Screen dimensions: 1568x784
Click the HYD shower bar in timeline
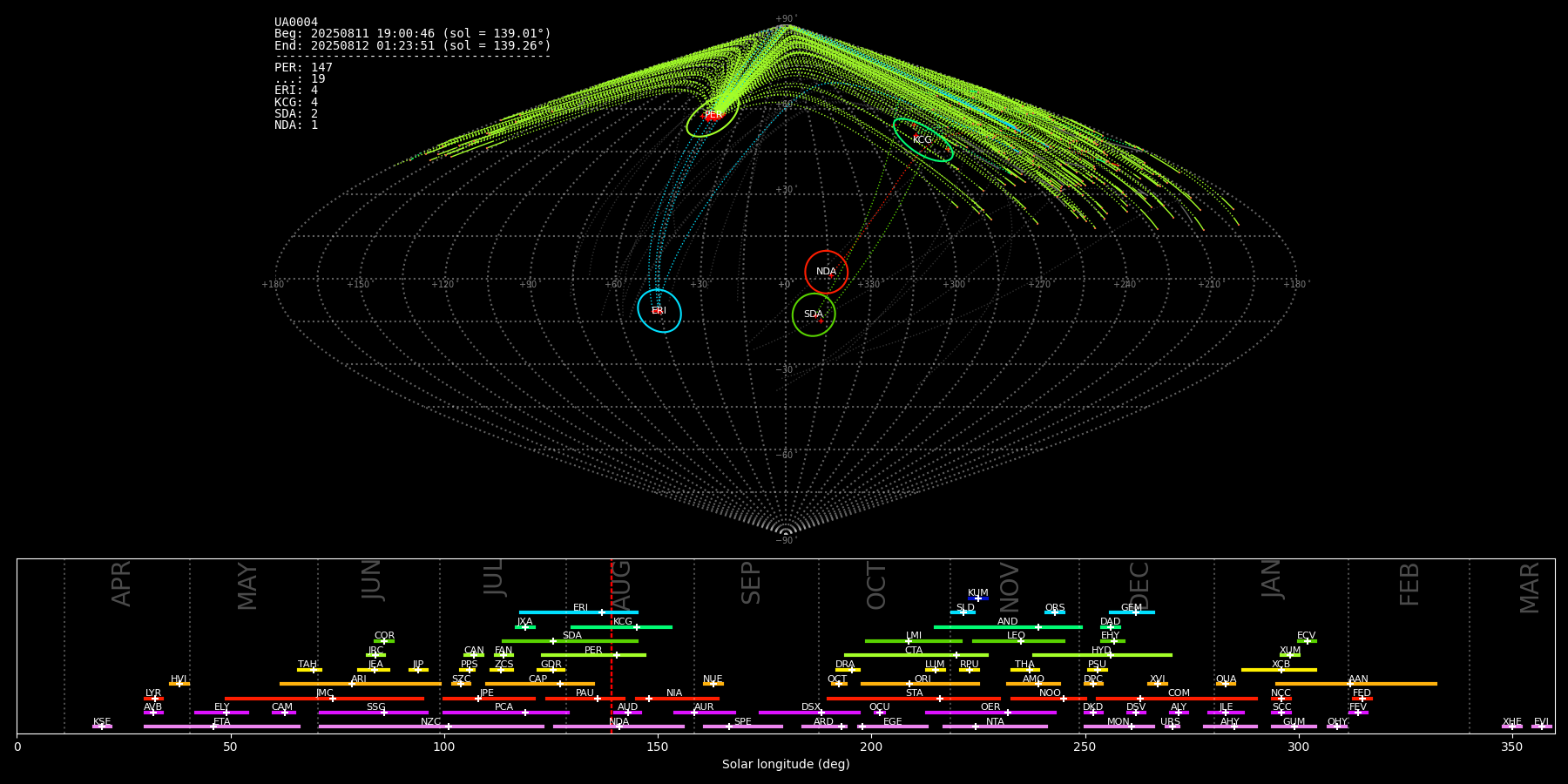click(1102, 655)
